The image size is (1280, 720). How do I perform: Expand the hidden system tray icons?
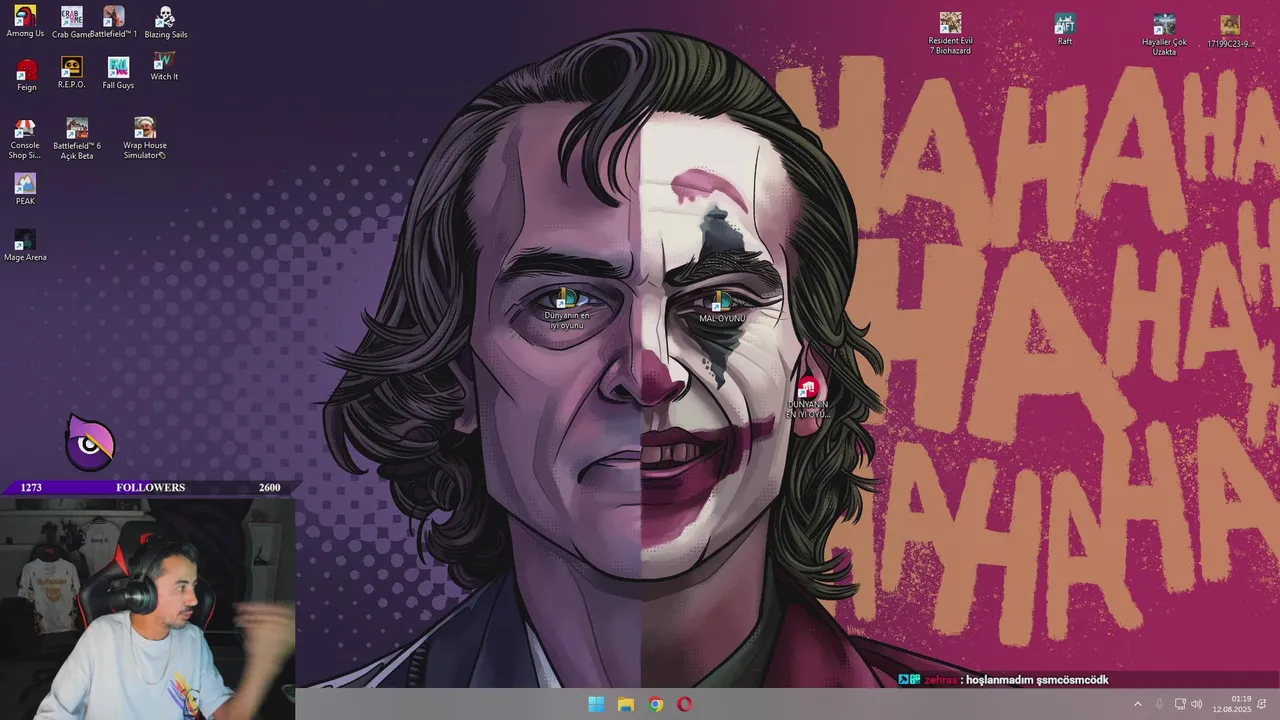coord(1137,704)
